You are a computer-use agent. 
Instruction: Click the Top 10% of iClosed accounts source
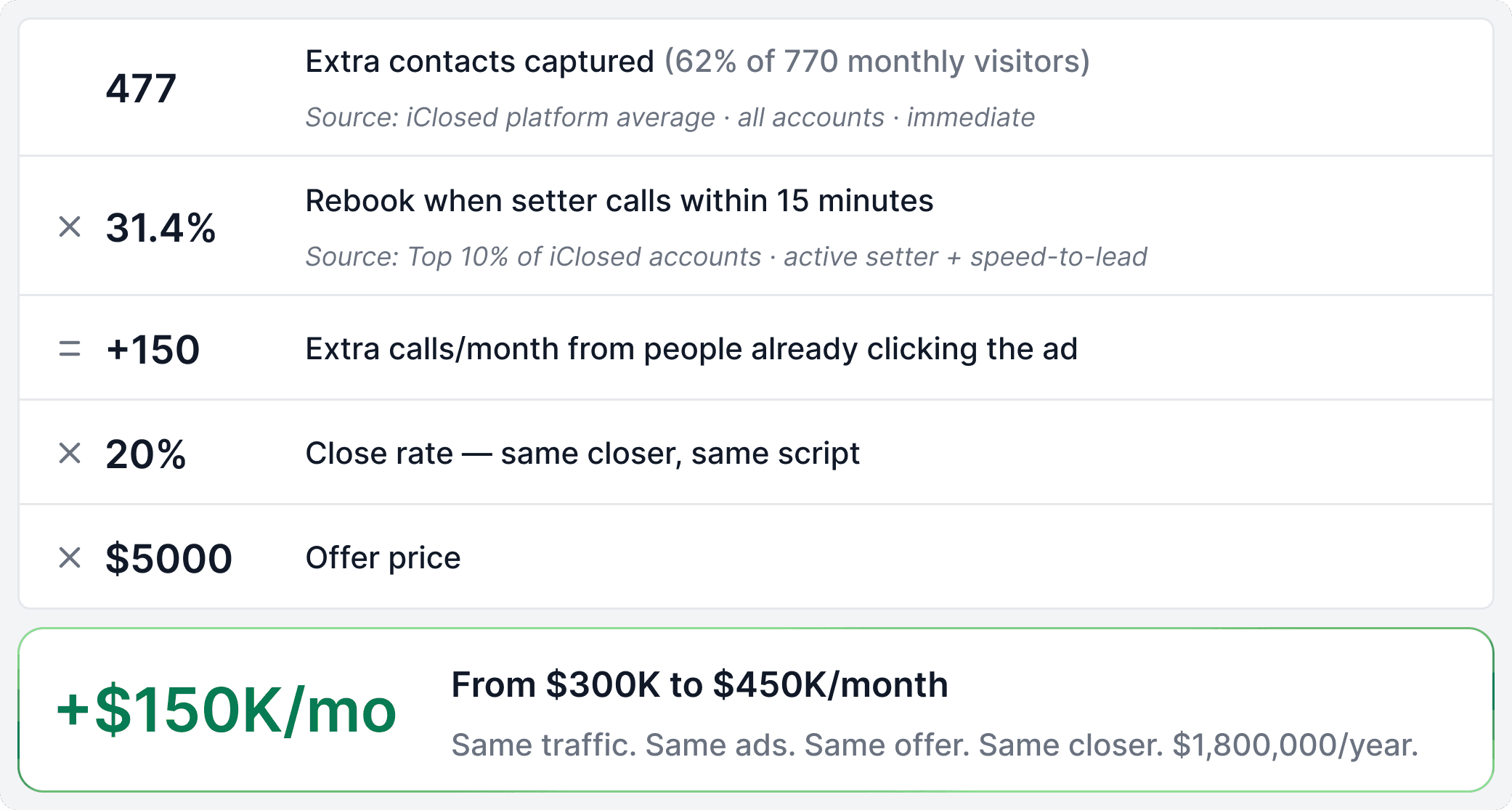725,257
